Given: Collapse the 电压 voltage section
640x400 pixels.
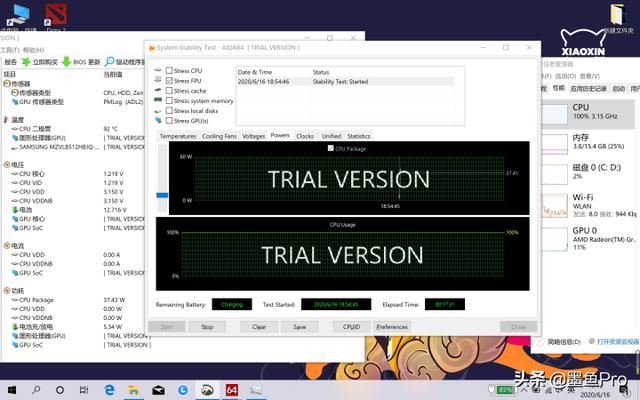Looking at the screenshot, I should pos(7,164).
